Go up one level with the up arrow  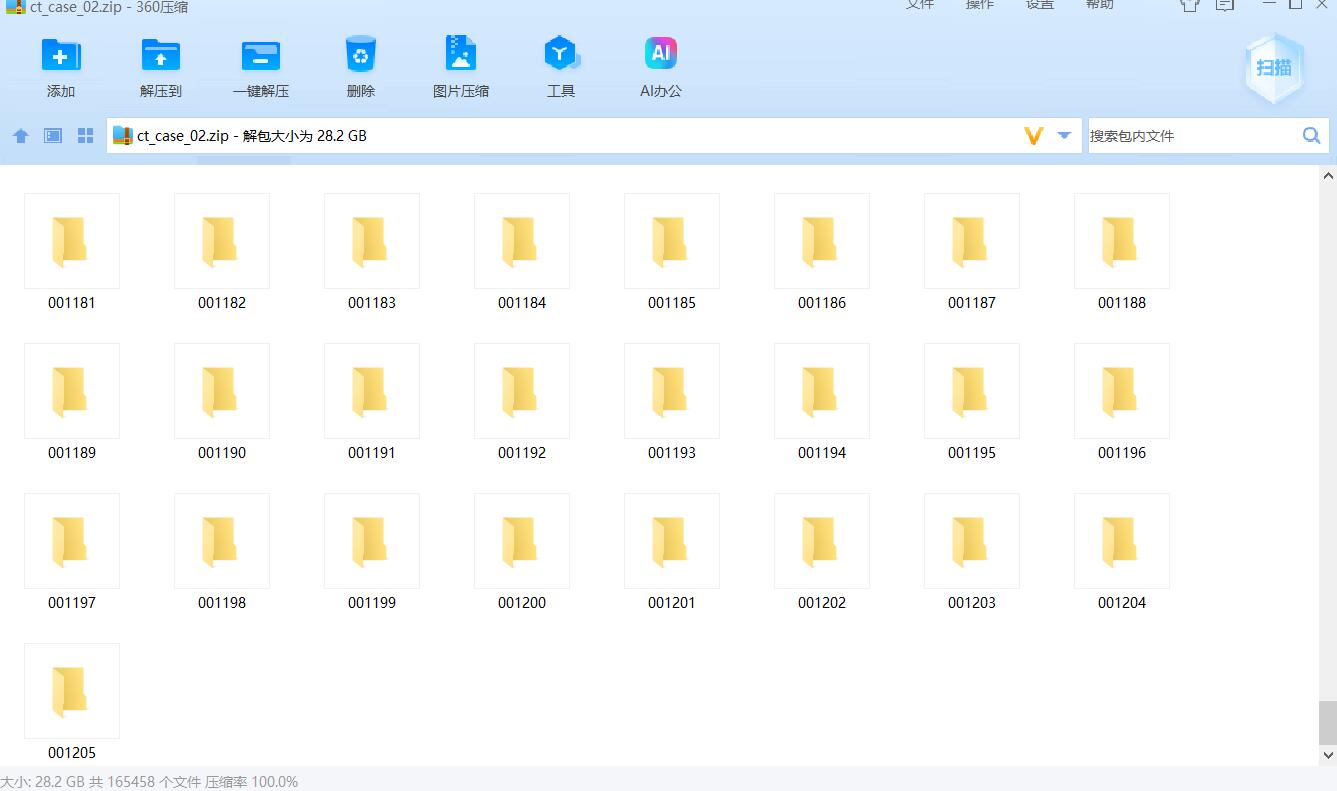click(x=21, y=136)
